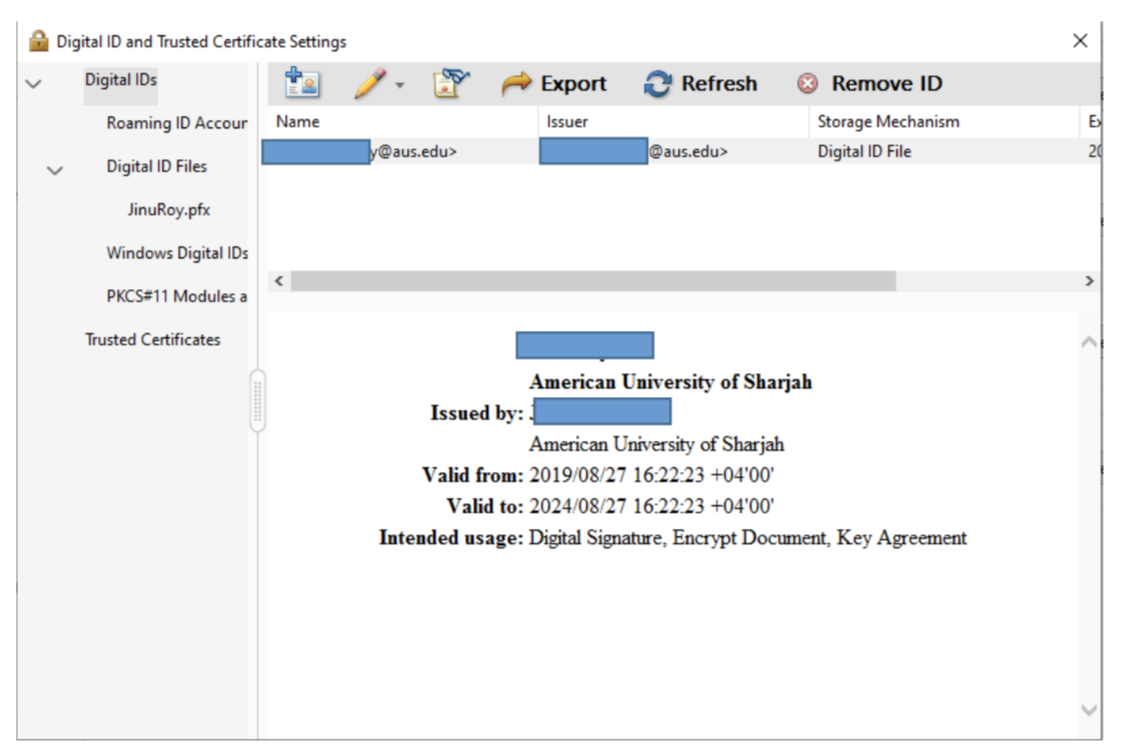1124x756 pixels.
Task: Click the details pane scroll down arrow
Action: [1089, 710]
